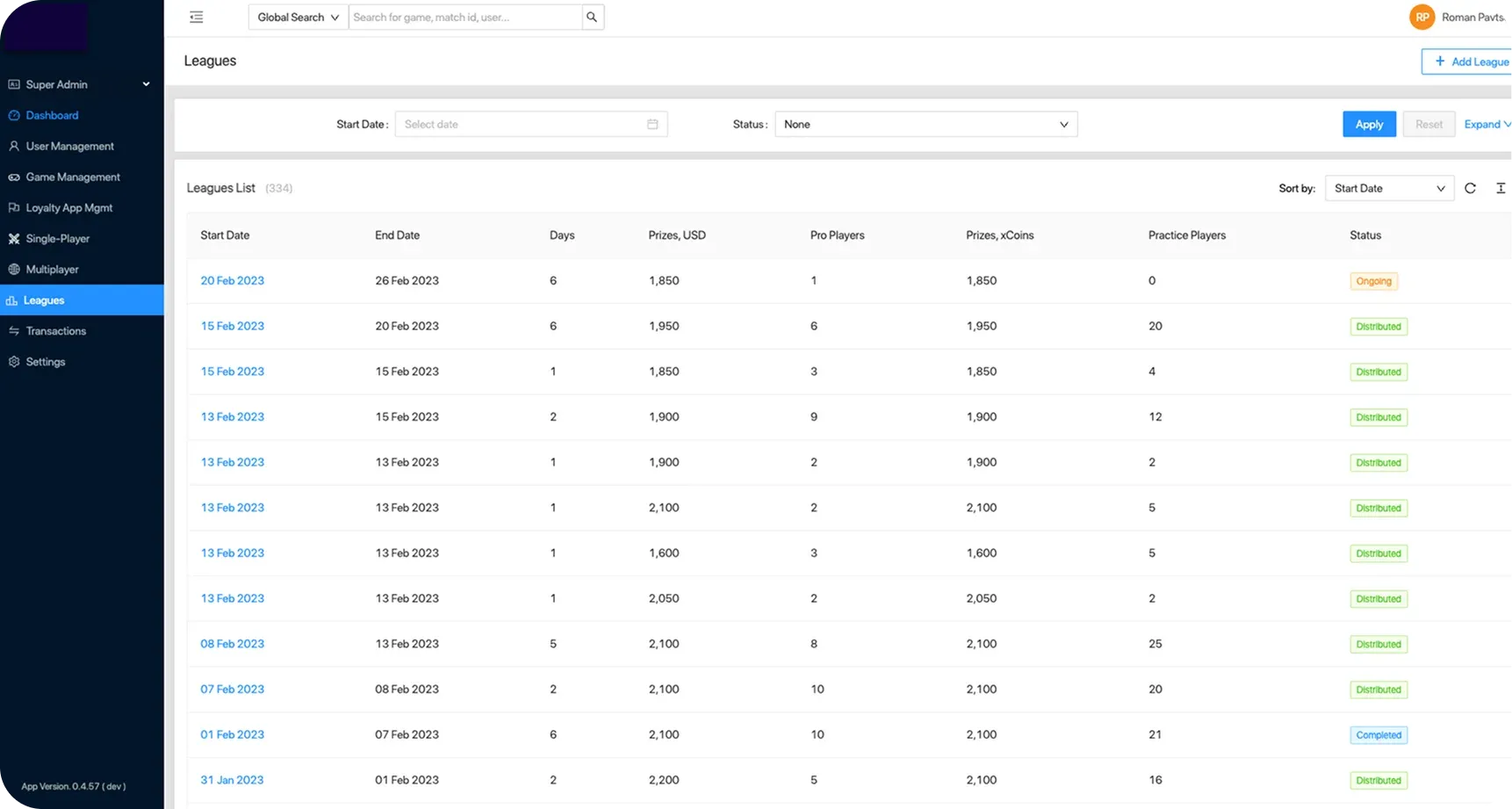
Task: Open Settings in the sidebar
Action: pyautogui.click(x=46, y=362)
